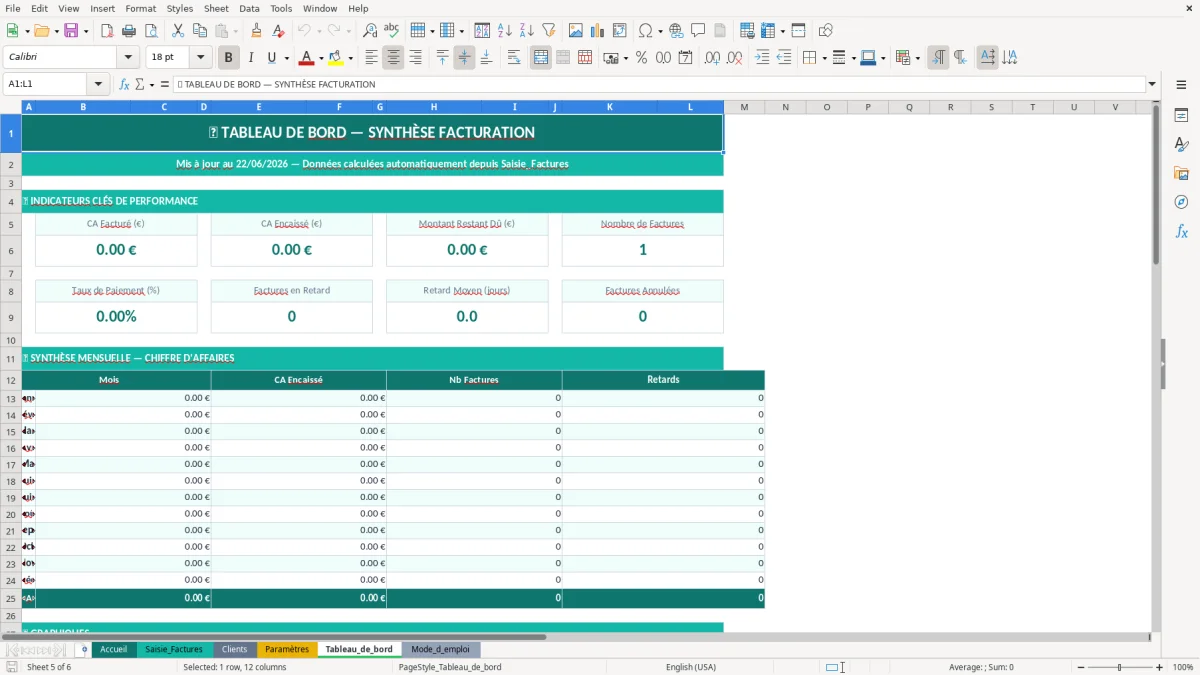Toggle Merge and Center Cells
1200x675 pixels.
coord(541,58)
